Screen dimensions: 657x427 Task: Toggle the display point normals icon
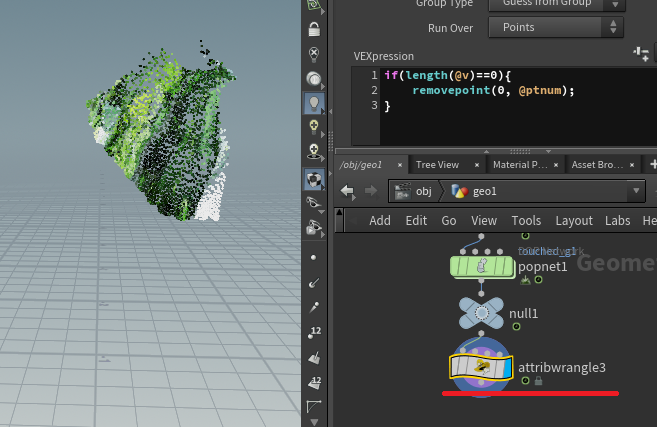314,284
